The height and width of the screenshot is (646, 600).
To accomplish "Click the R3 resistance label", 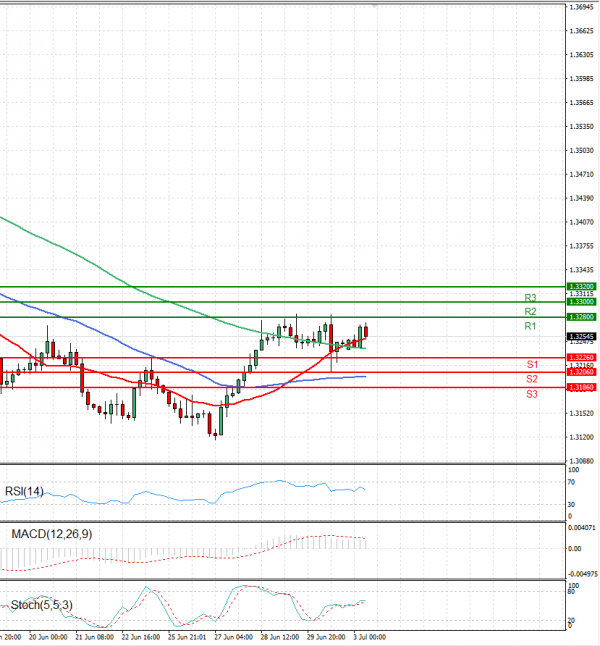I will tap(531, 298).
